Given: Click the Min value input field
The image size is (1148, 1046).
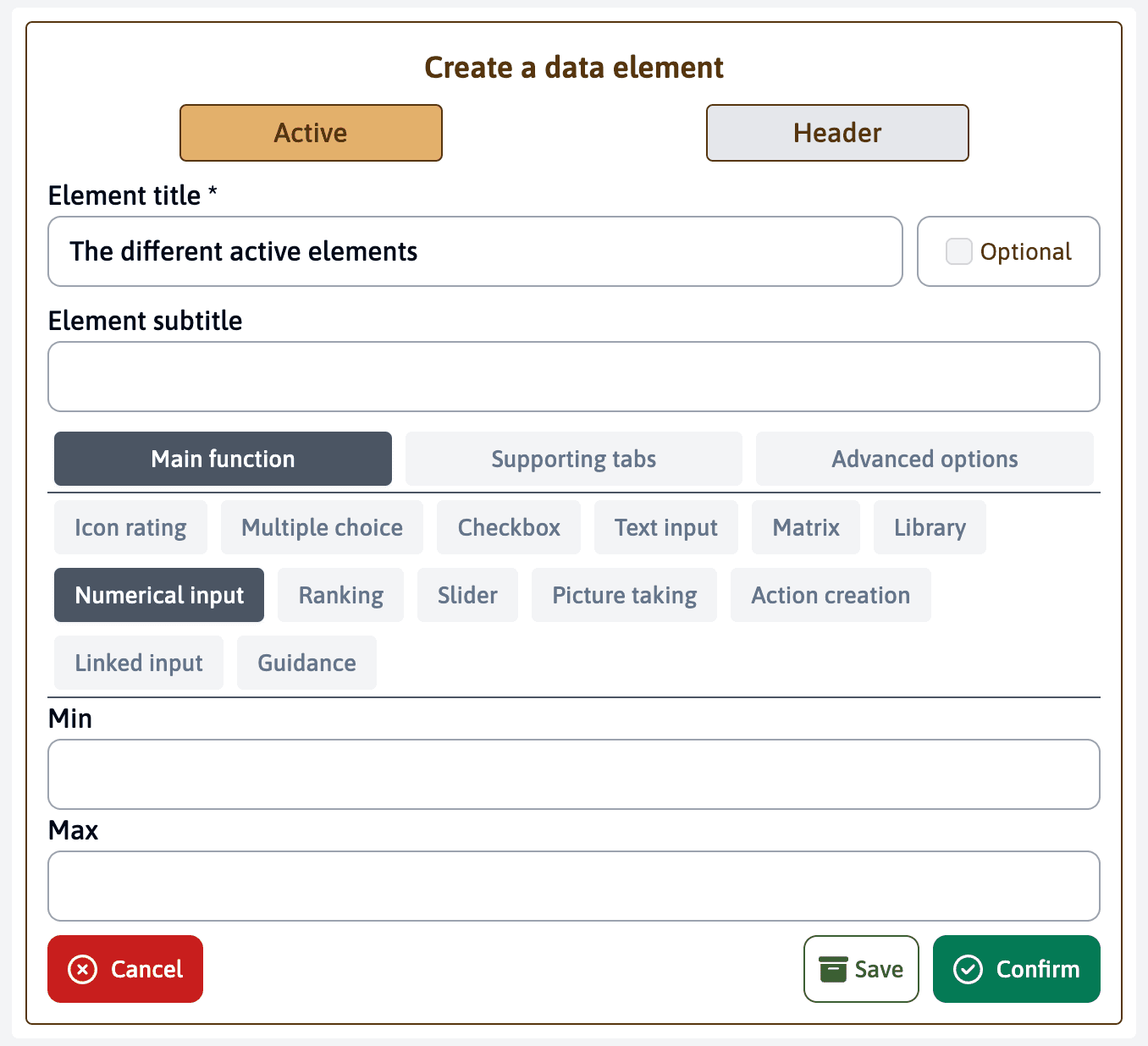Looking at the screenshot, I should [x=573, y=774].
